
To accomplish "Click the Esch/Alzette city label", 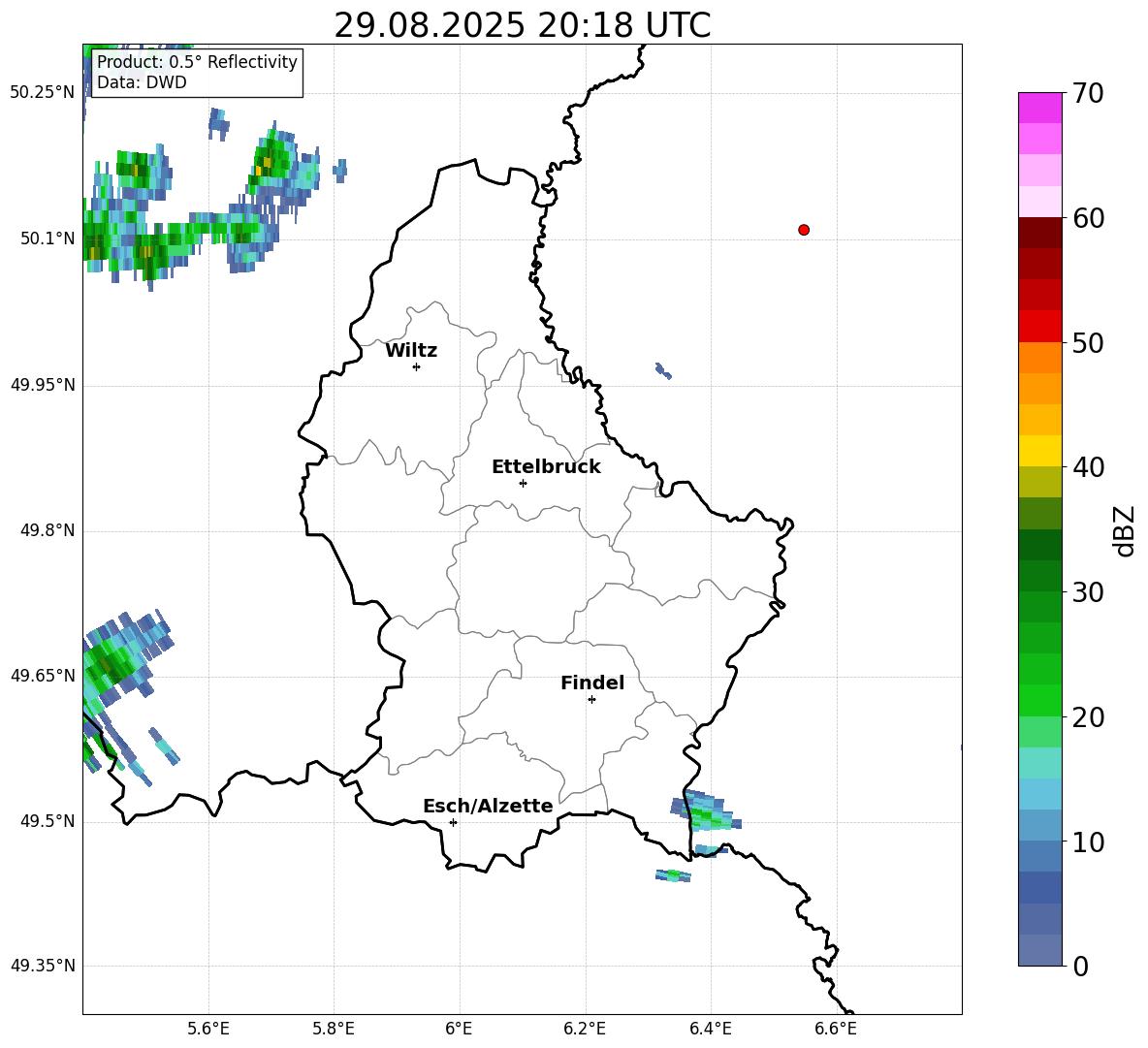I will (x=488, y=806).
